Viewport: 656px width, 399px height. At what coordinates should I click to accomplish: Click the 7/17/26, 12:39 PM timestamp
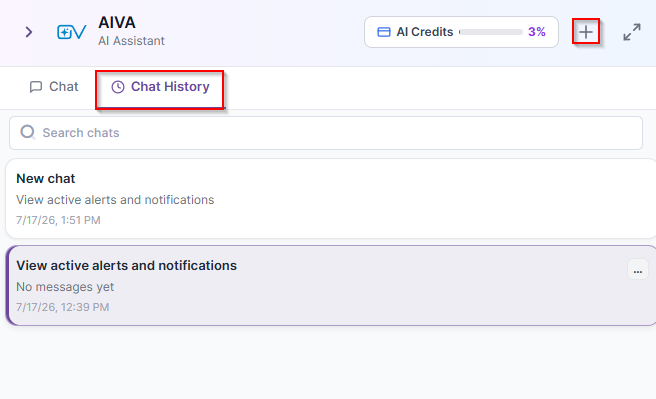pos(63,307)
